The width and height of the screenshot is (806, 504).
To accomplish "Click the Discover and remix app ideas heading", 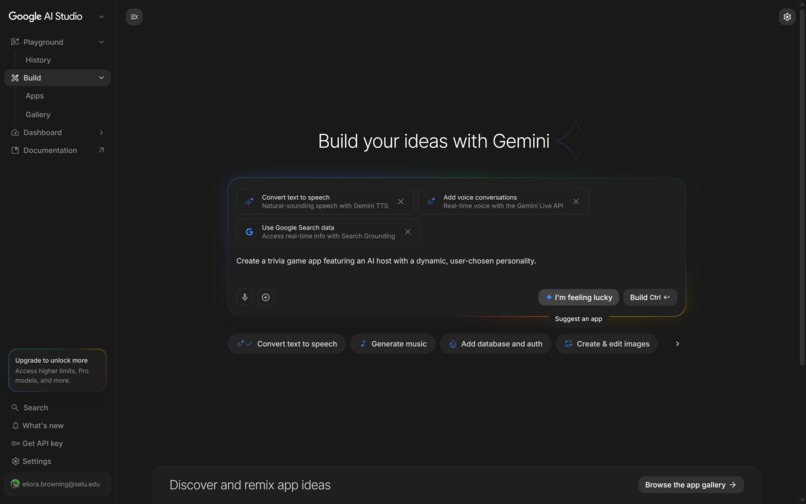I will coord(250,485).
